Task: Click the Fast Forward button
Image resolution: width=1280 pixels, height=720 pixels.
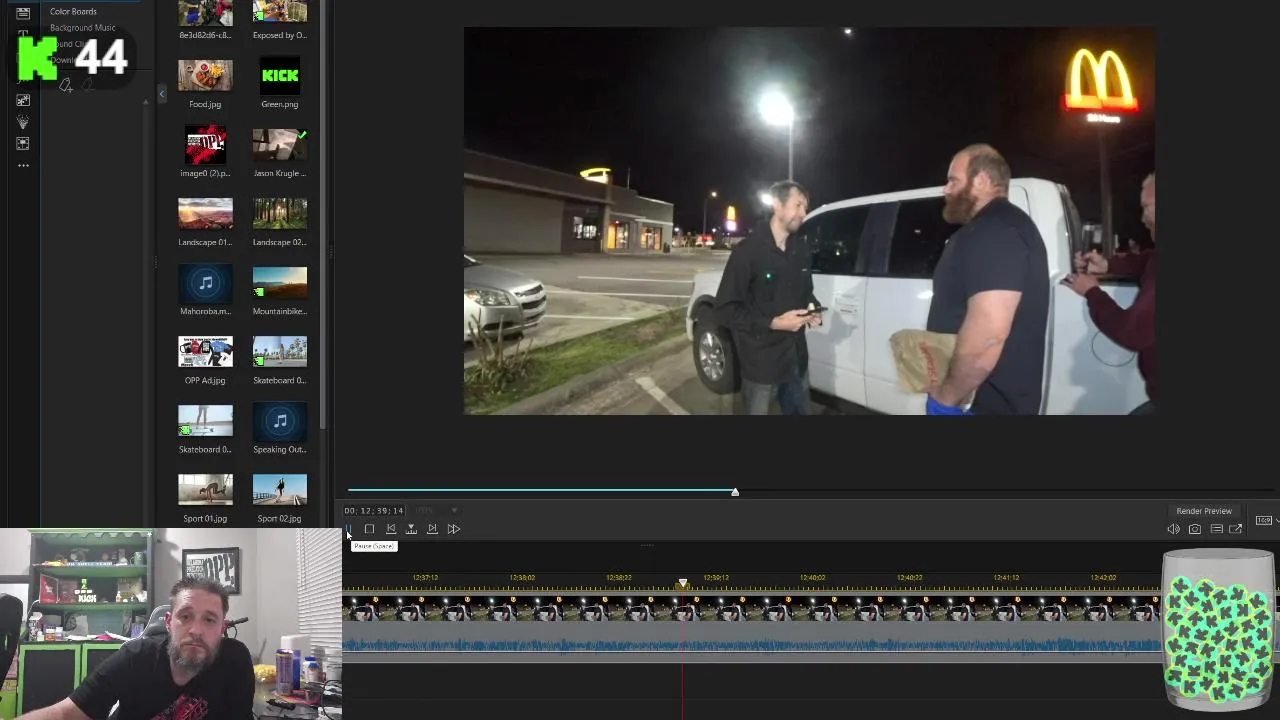Action: pos(454,529)
